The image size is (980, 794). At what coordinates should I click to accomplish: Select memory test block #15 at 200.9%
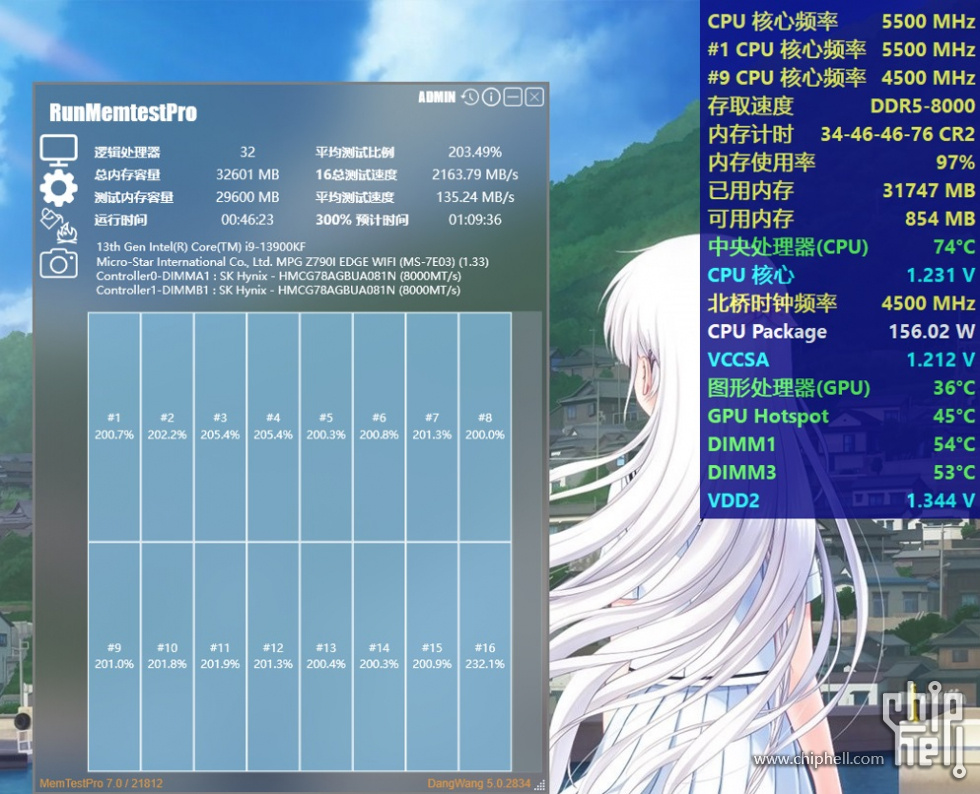pos(432,656)
